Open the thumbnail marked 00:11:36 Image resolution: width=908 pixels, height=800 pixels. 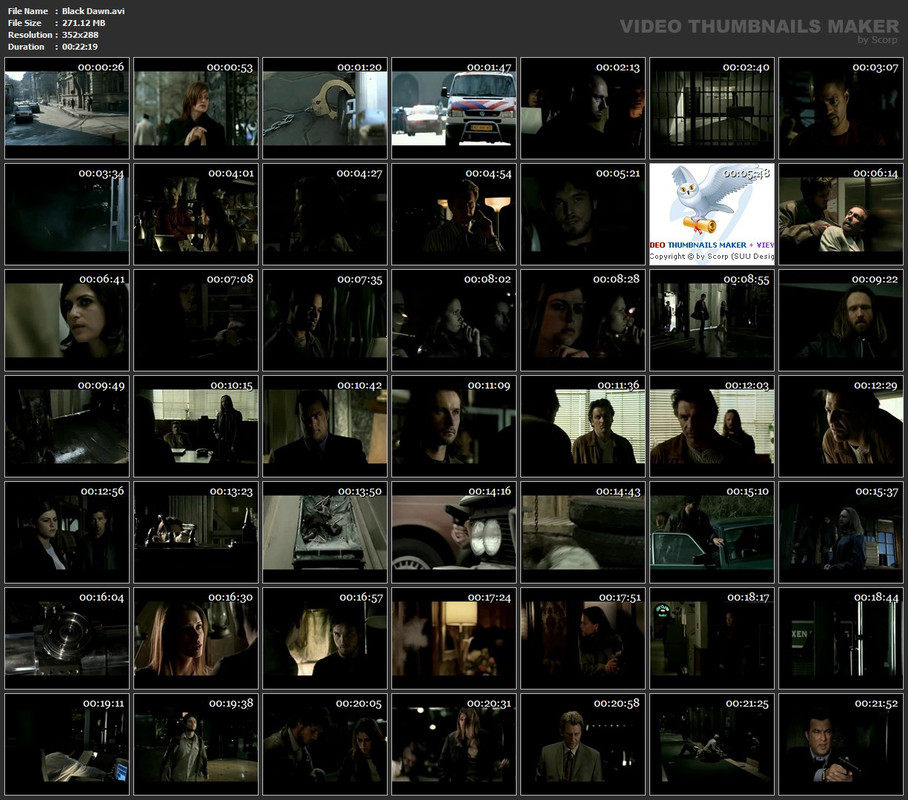click(x=583, y=426)
